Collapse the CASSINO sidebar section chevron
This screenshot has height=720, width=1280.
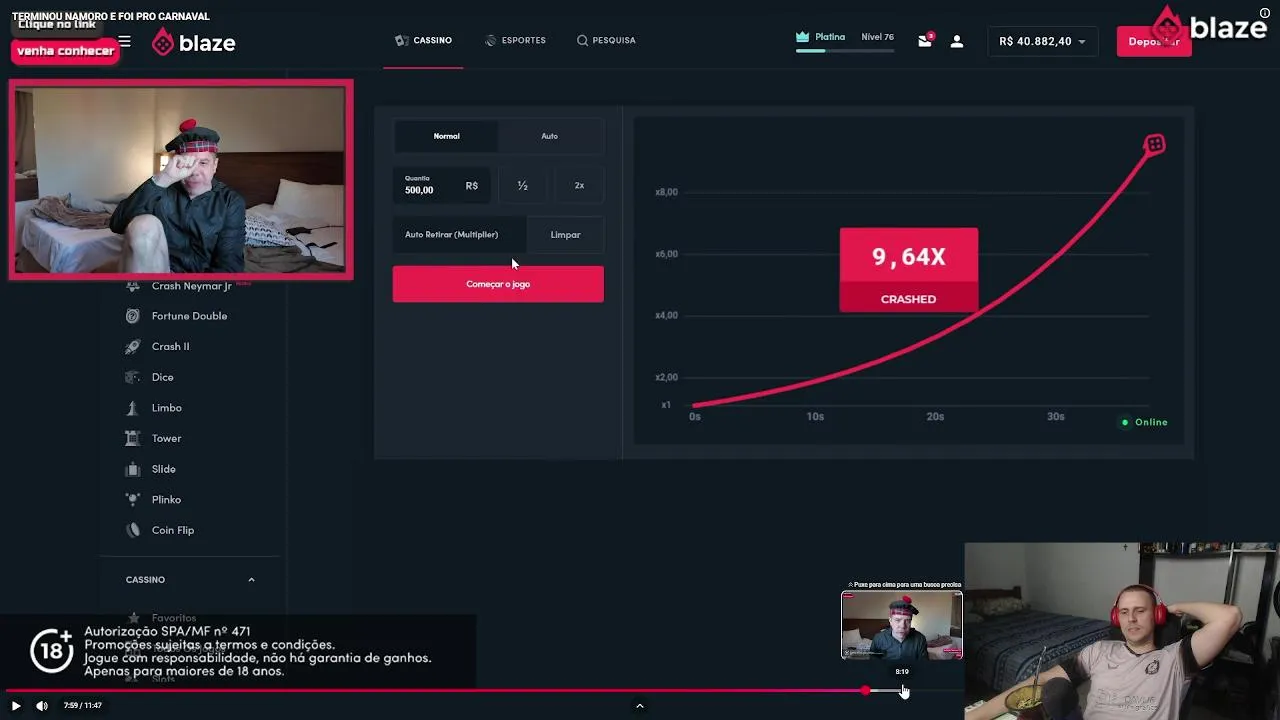(x=251, y=580)
